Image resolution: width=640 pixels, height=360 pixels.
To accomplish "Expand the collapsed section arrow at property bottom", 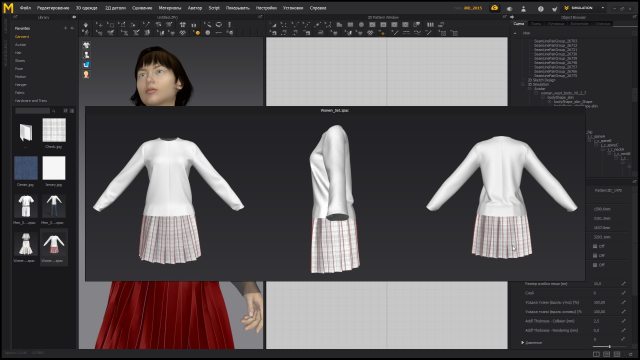I will coord(522,342).
